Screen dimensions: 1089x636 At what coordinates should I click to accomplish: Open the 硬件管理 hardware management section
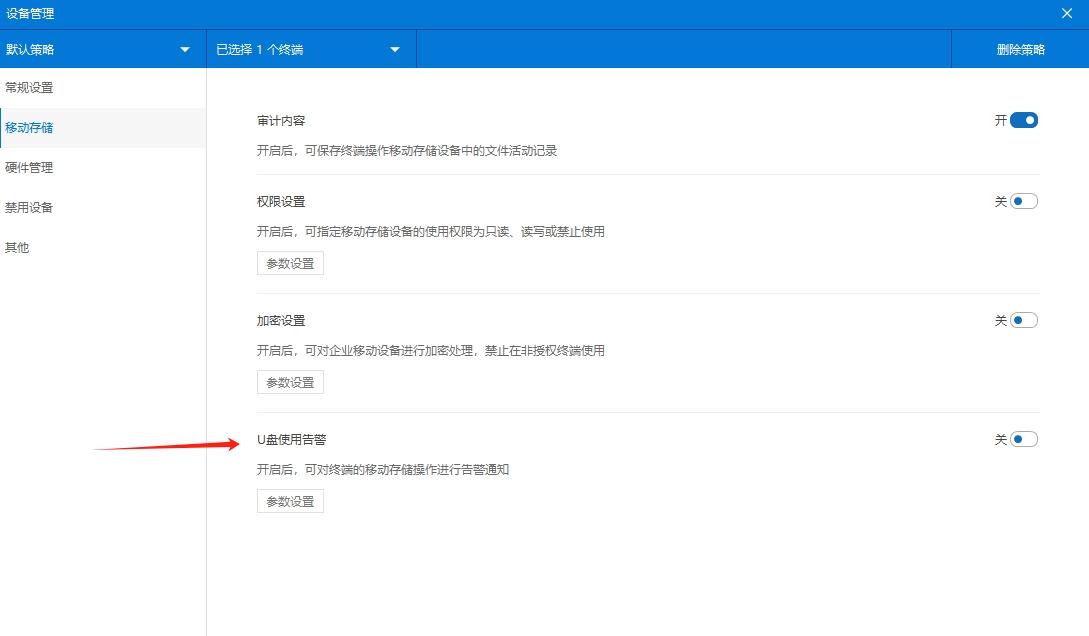click(x=30, y=167)
